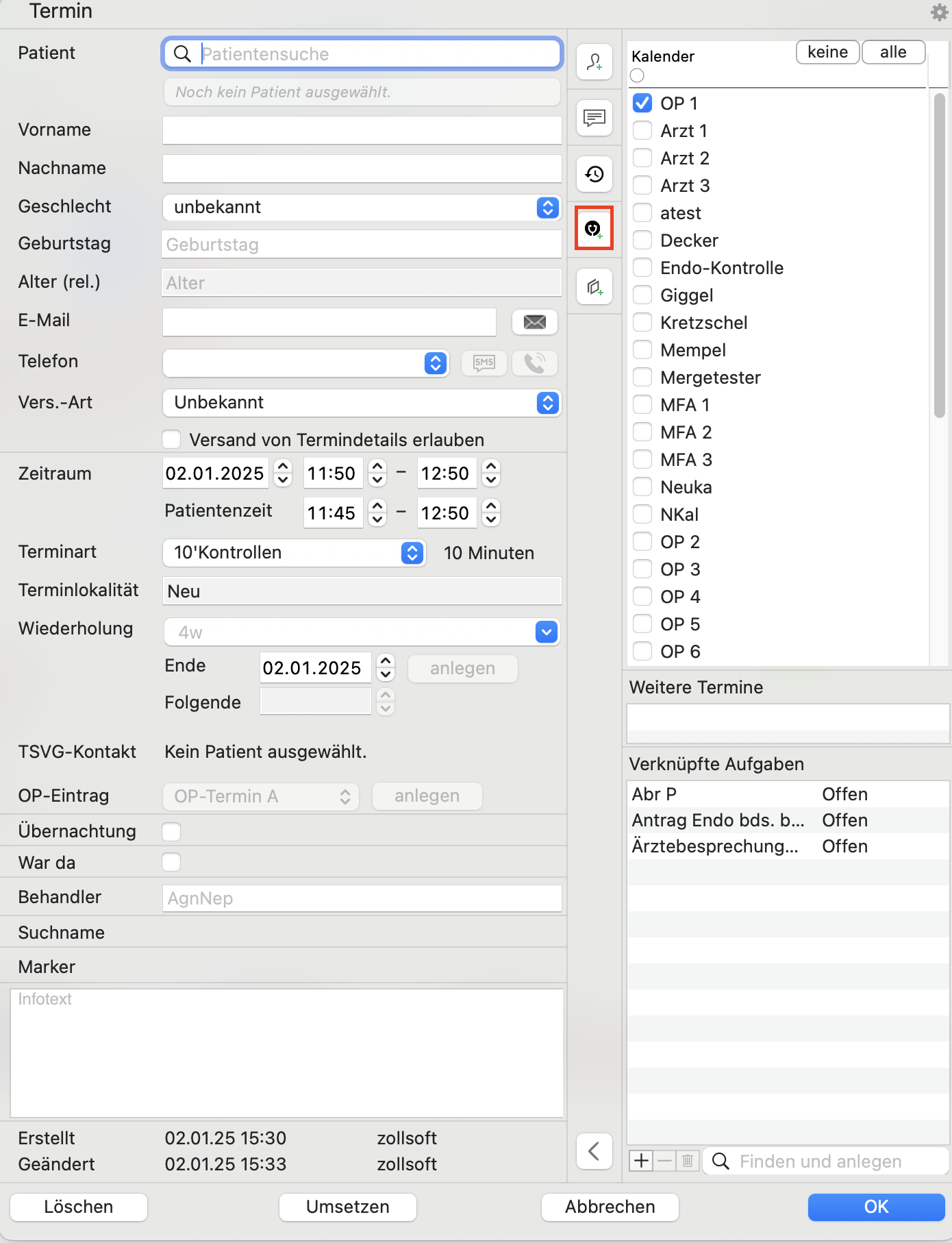
Task: Click into the Patientensuche search field
Action: tap(362, 53)
